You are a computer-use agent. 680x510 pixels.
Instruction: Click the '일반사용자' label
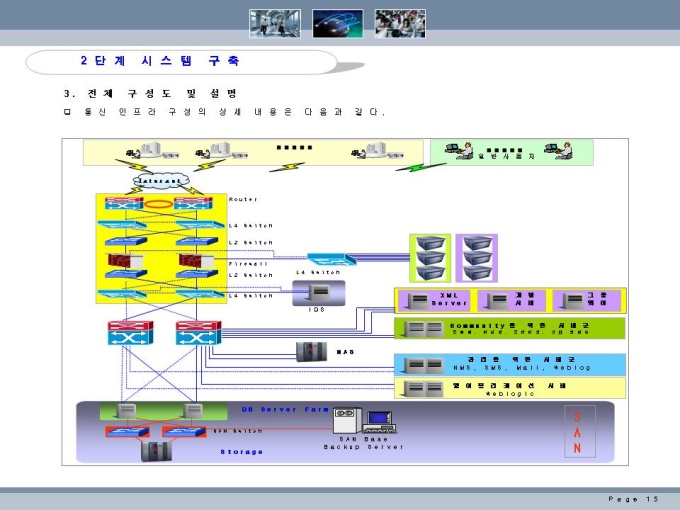[x=506, y=156]
